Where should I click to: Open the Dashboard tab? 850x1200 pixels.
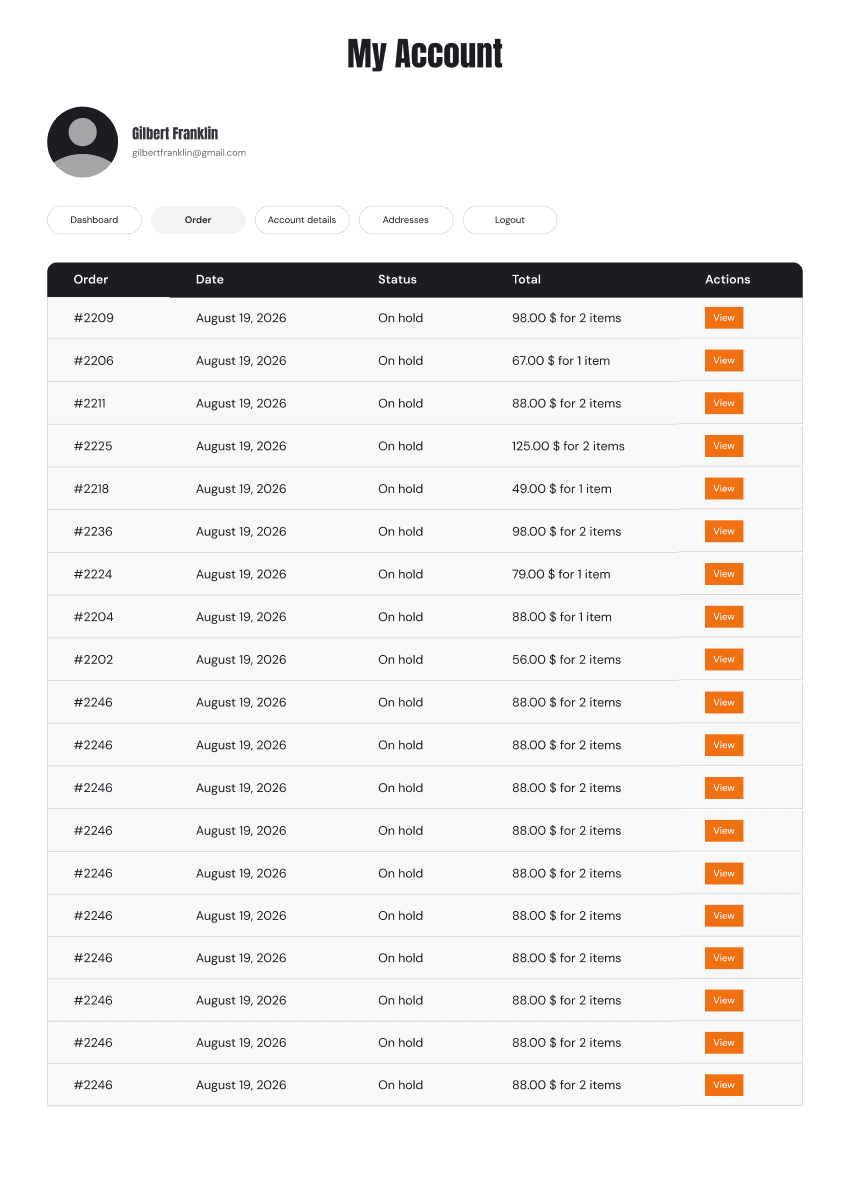point(94,220)
